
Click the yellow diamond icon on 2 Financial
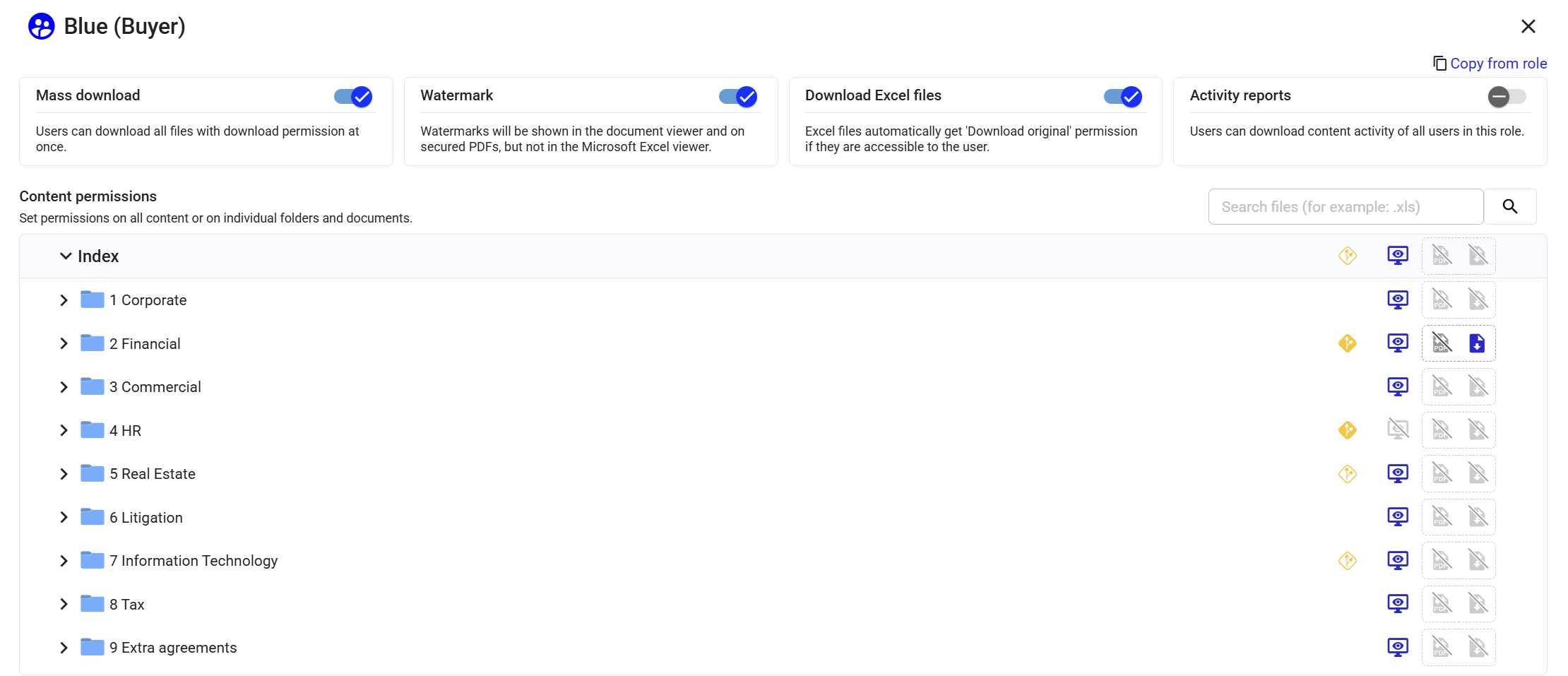(1347, 343)
